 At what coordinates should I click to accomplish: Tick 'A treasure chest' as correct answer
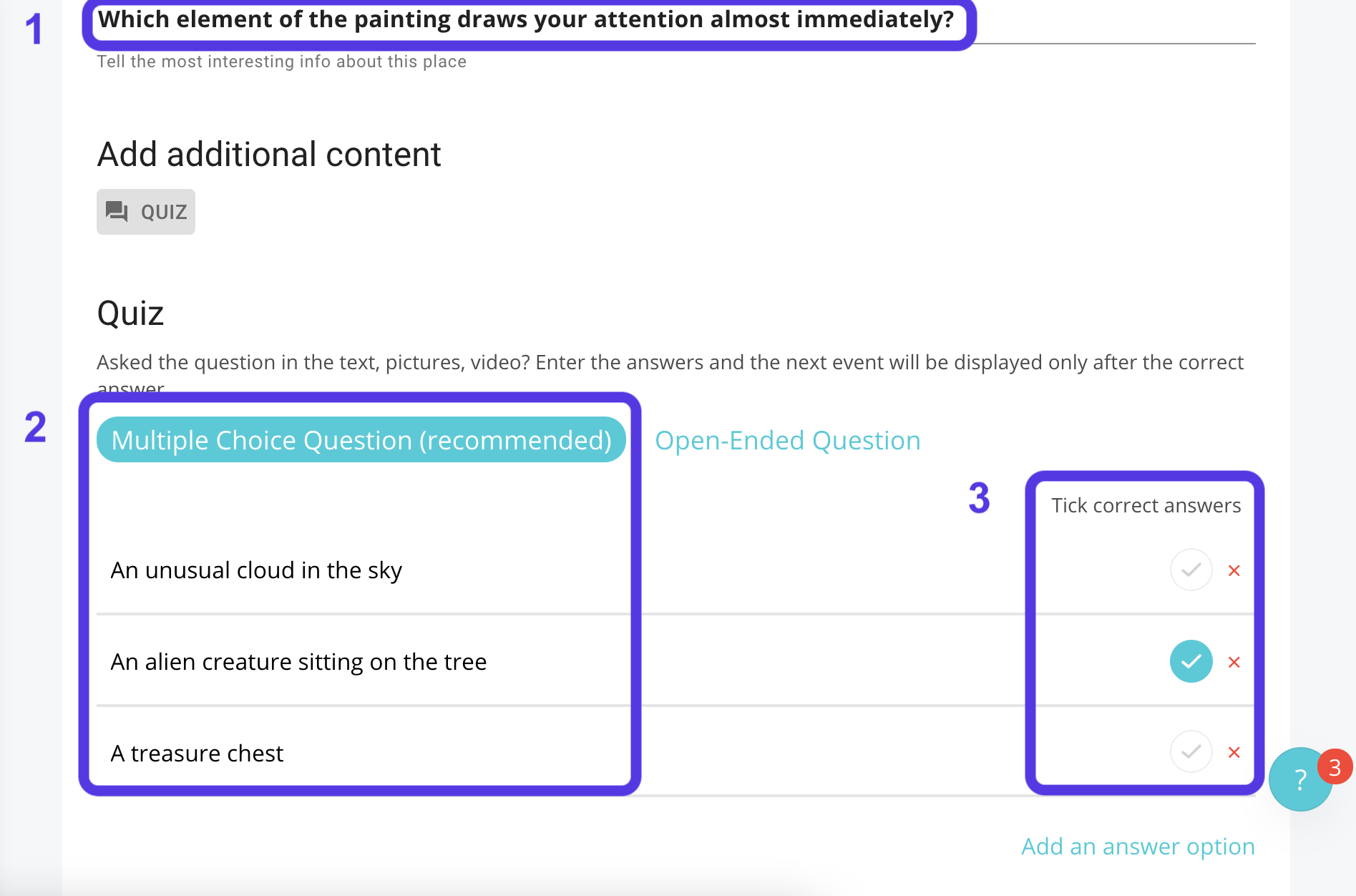(x=1191, y=752)
